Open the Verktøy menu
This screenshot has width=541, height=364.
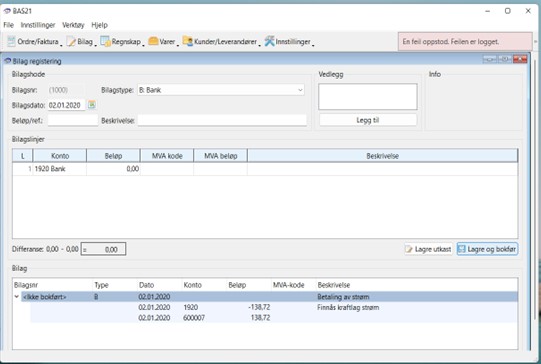click(73, 25)
